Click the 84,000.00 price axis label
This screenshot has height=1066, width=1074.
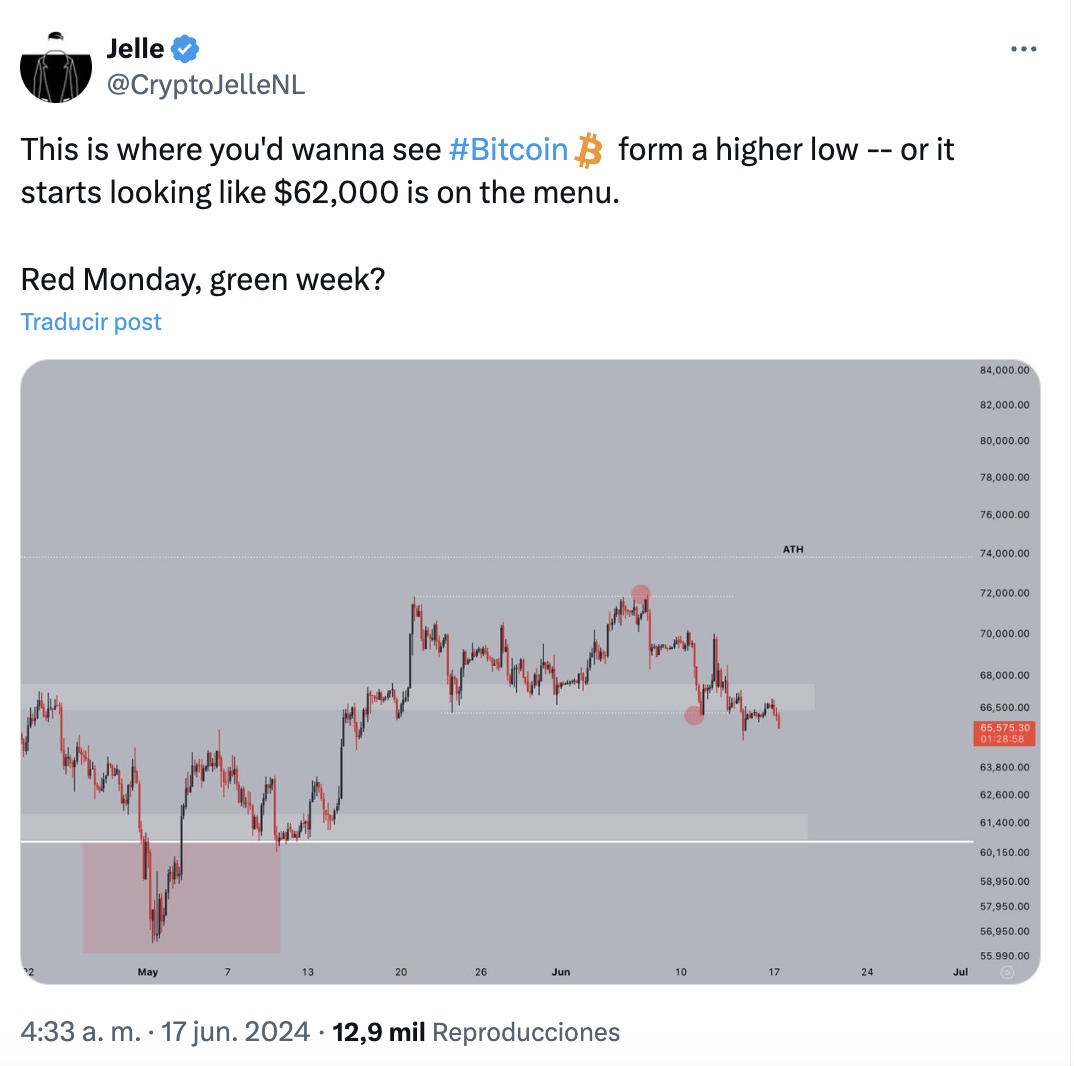point(1003,370)
